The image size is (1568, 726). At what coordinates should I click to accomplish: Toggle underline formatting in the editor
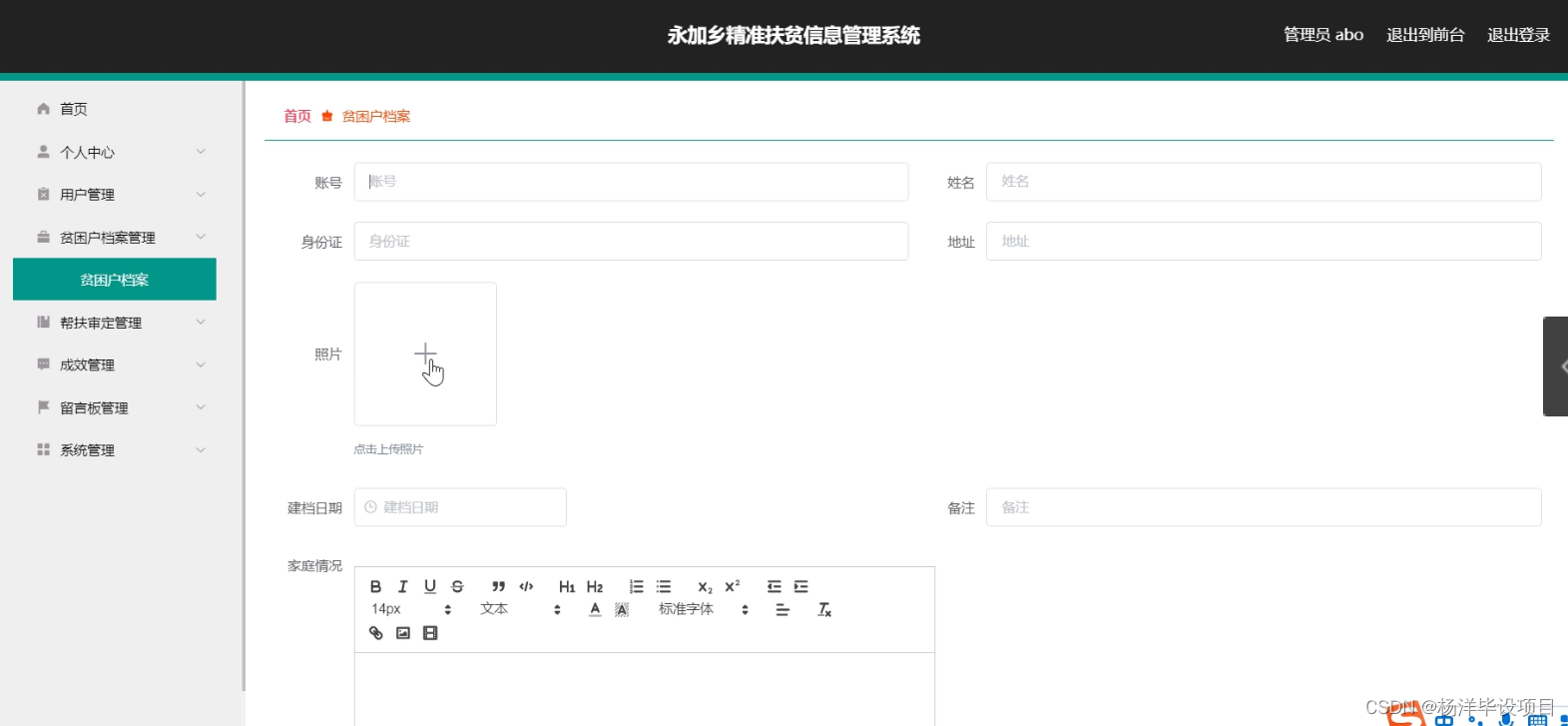click(430, 586)
